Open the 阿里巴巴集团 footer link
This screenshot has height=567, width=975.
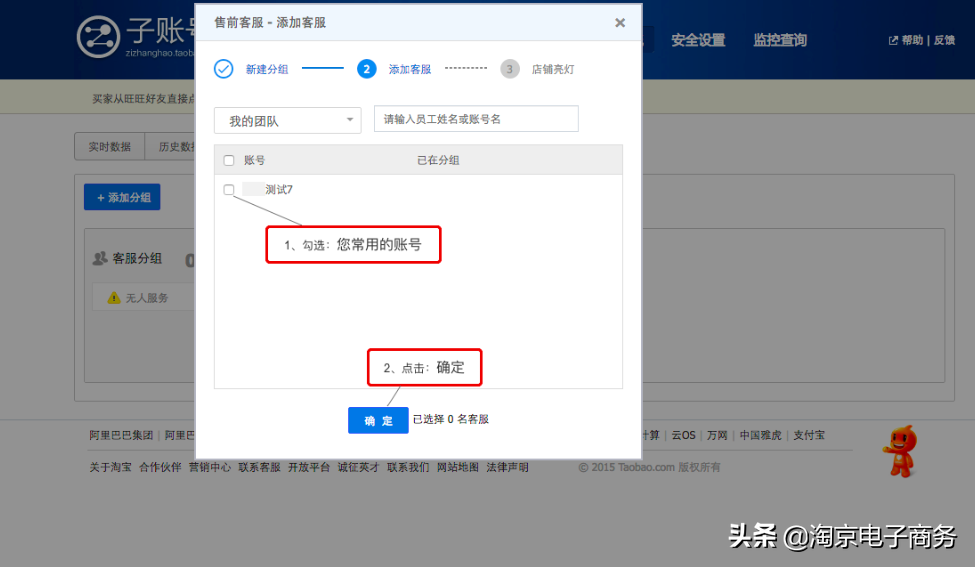(x=121, y=435)
